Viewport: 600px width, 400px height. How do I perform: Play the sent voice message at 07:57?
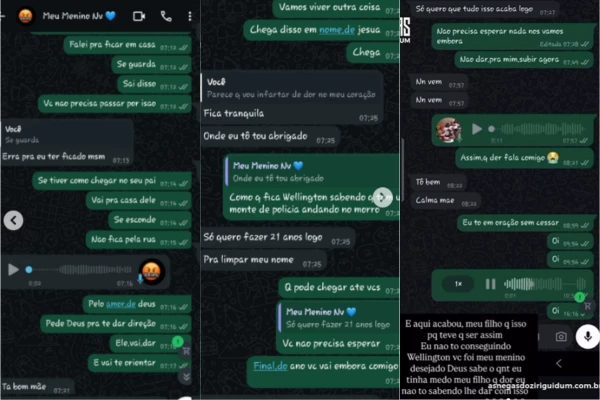[x=476, y=129]
